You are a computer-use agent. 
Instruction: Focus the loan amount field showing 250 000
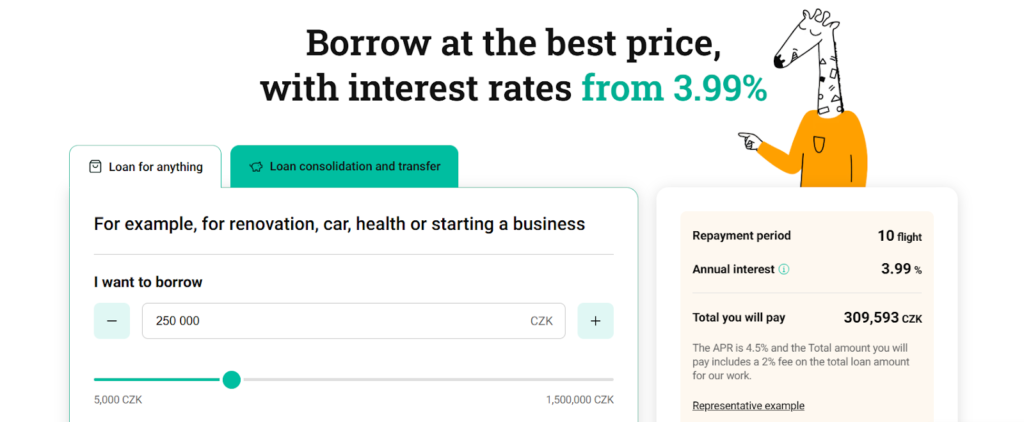coord(330,321)
